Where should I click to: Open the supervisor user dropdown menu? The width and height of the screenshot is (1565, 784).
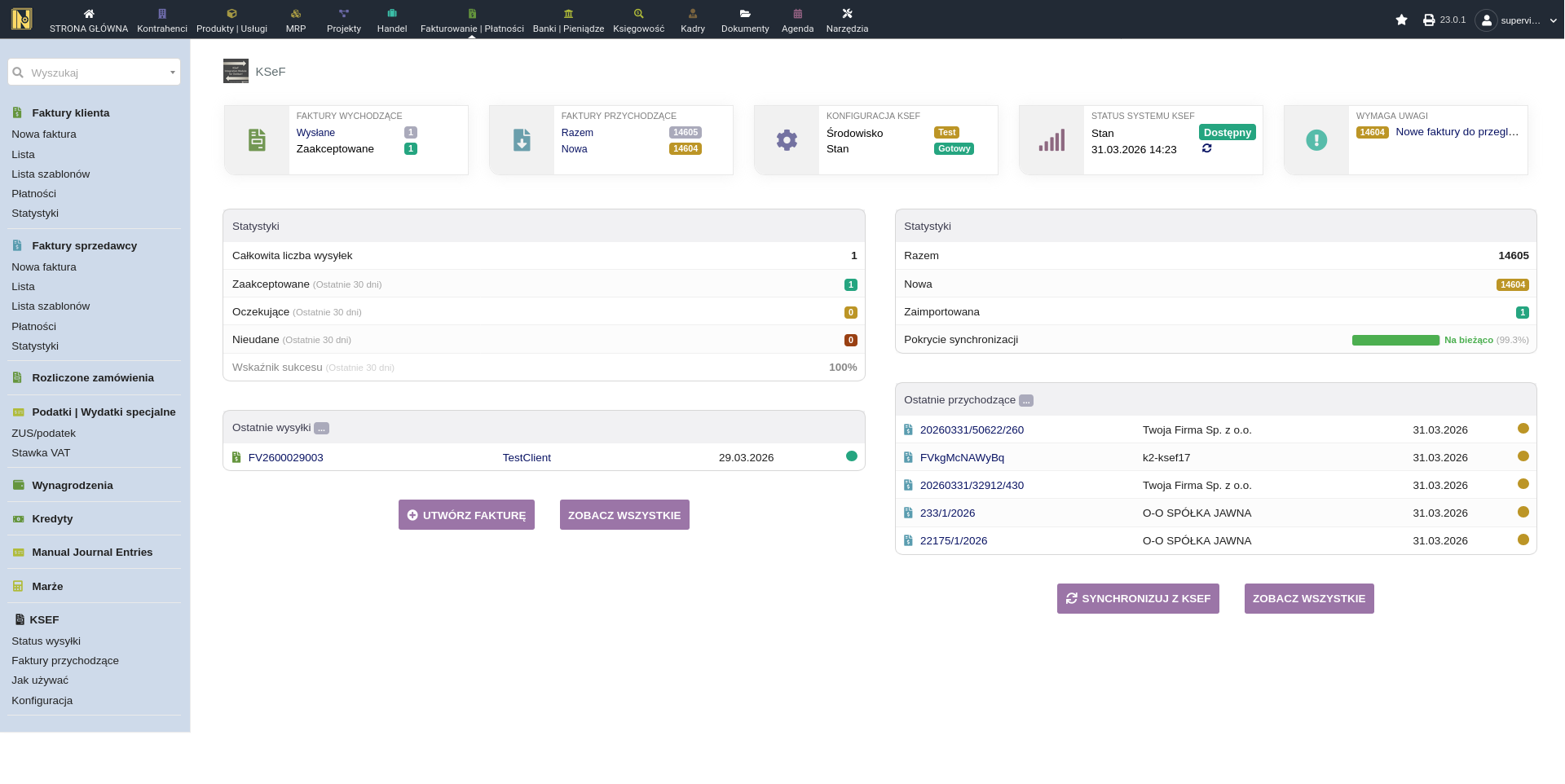[1519, 20]
